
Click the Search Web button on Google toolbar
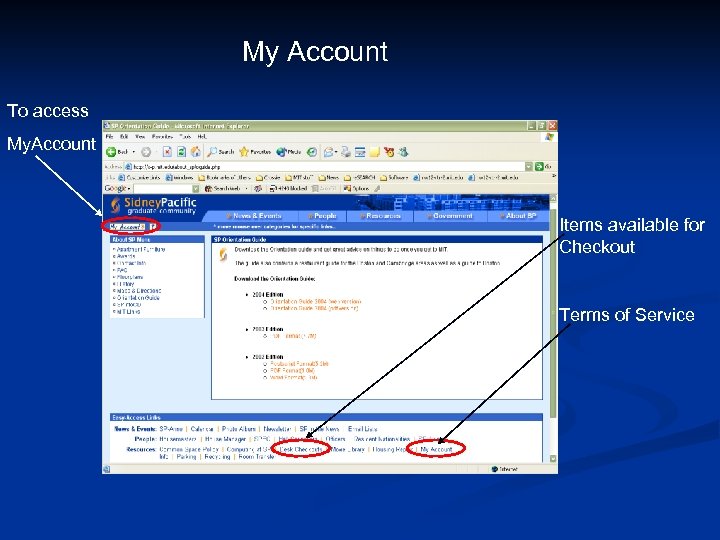[x=222, y=188]
